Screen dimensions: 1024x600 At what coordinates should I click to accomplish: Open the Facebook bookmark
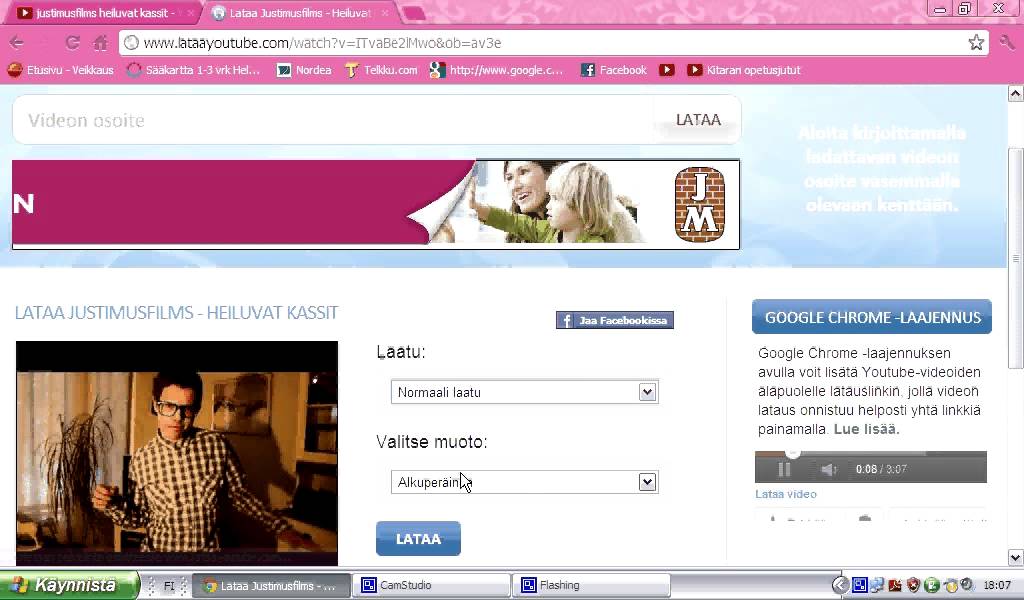click(x=614, y=70)
